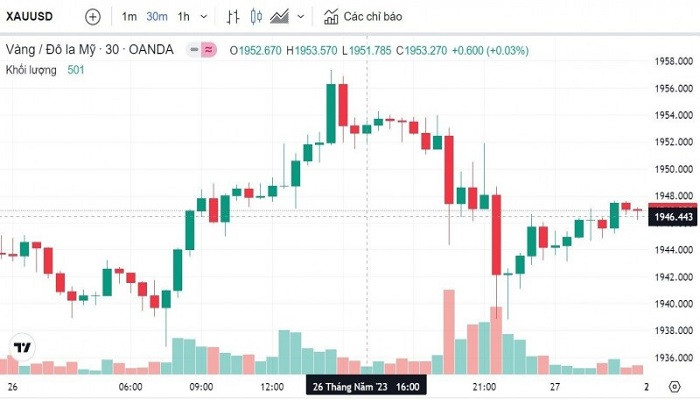The image size is (700, 400).
Task: Click the add symbol plus icon
Action: (x=93, y=17)
